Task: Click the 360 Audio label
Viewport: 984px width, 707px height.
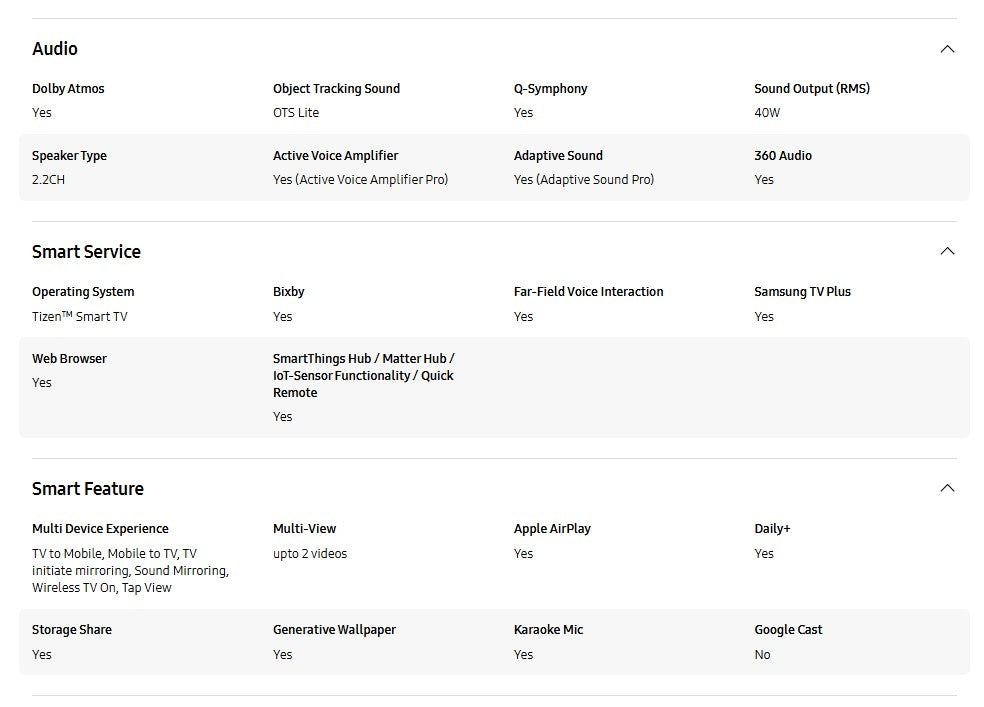Action: pos(783,156)
